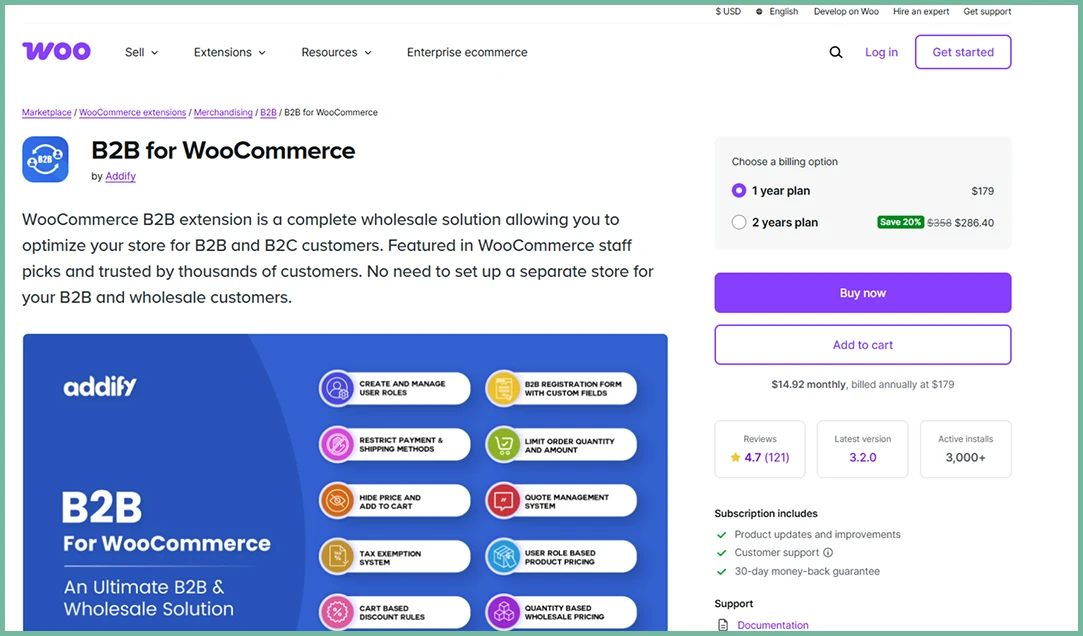Screen dimensions: 1083x636
Task: Open the Addify vendor link
Action: pos(120,176)
